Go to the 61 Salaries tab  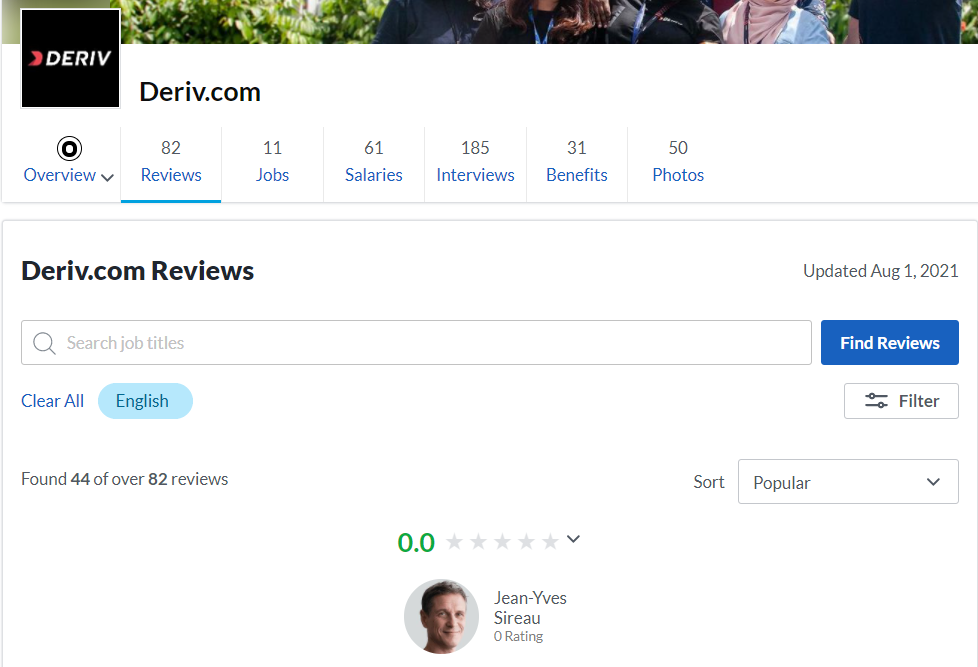coord(374,163)
